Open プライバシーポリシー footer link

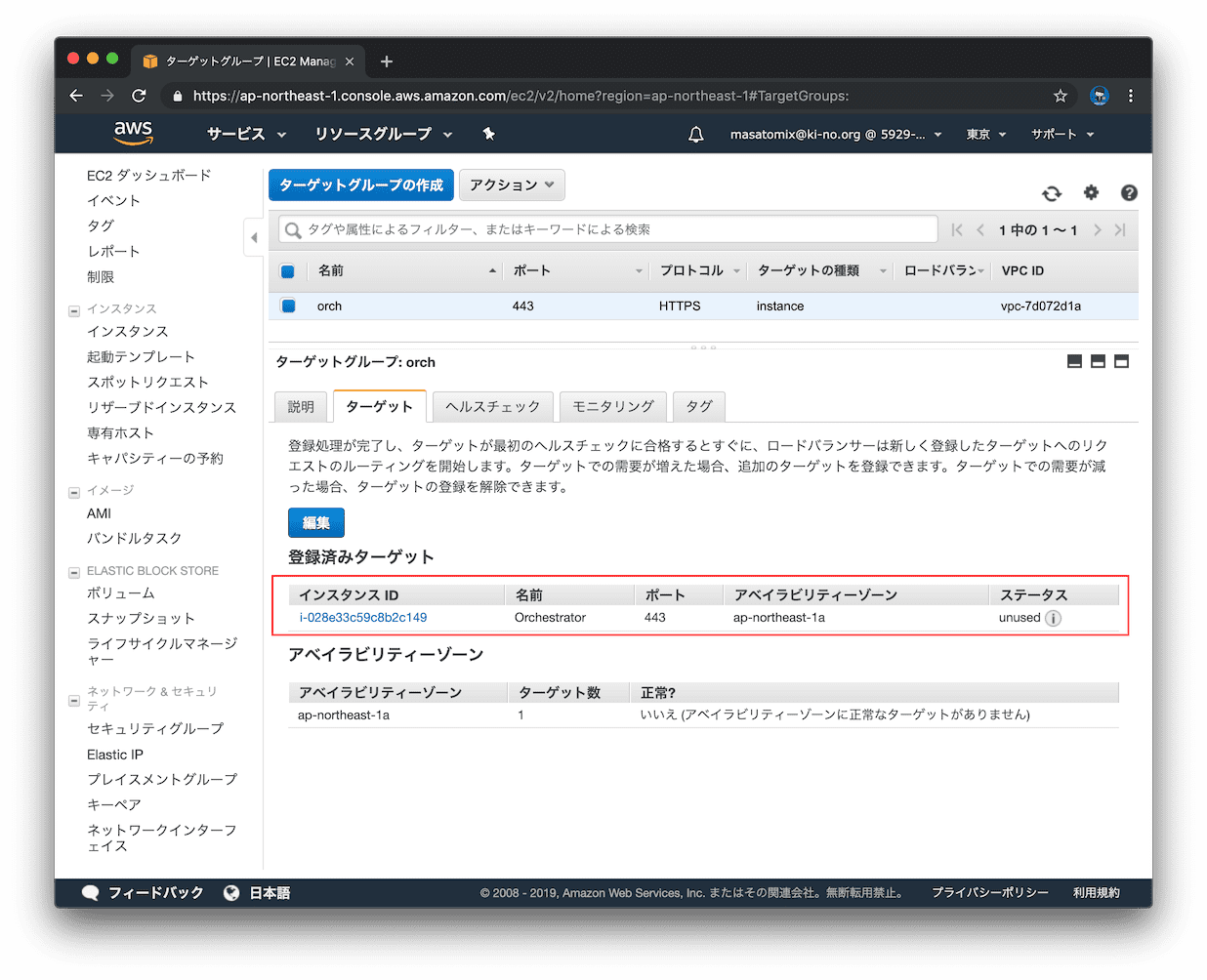click(x=990, y=893)
